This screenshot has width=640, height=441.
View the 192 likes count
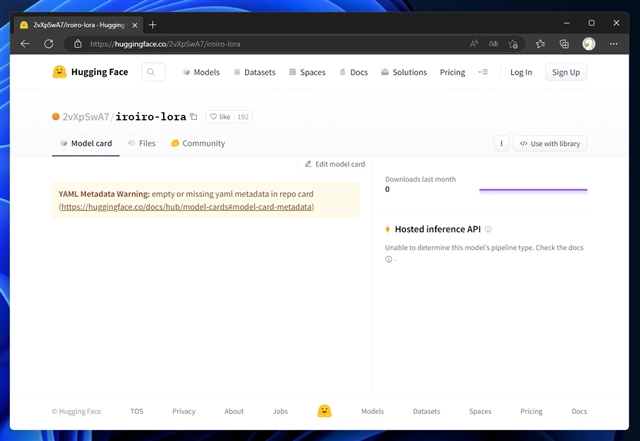point(243,117)
